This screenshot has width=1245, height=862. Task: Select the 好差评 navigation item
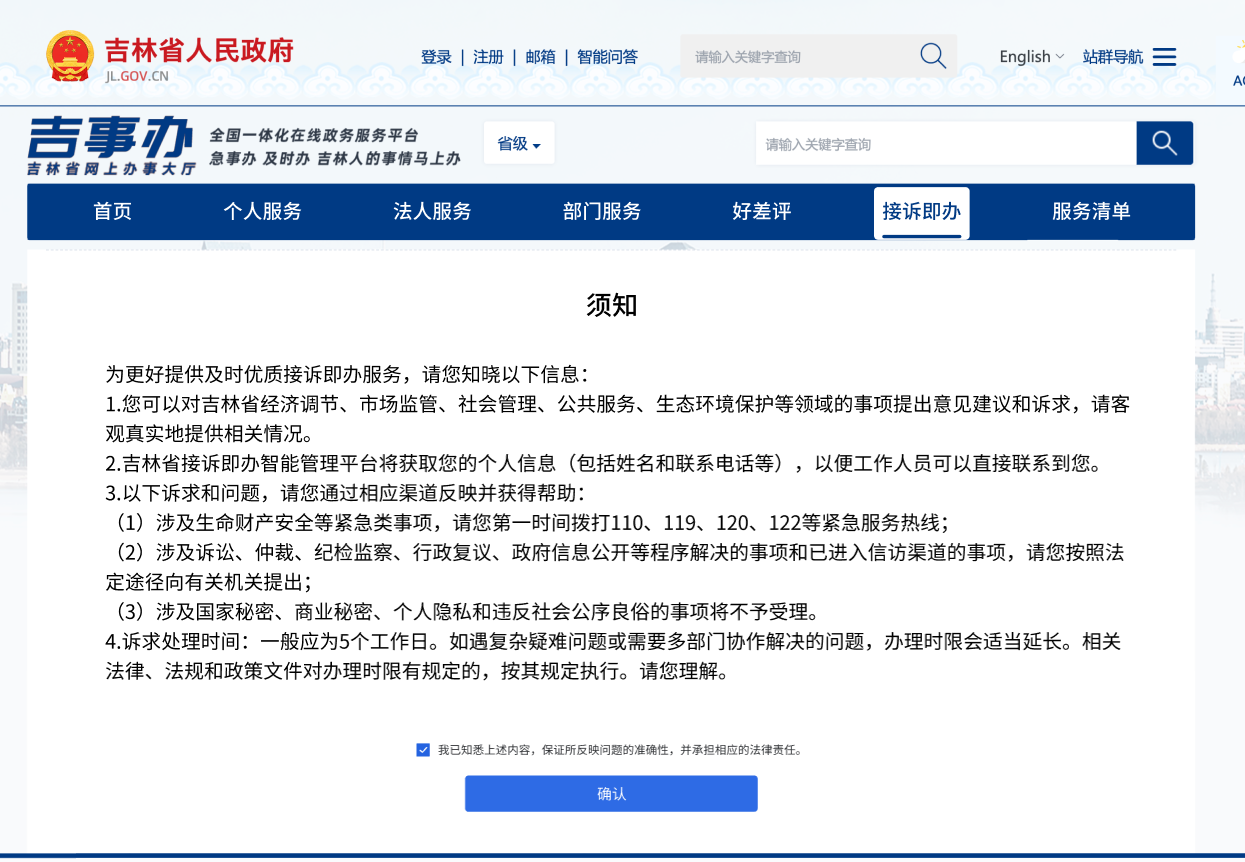click(x=762, y=211)
